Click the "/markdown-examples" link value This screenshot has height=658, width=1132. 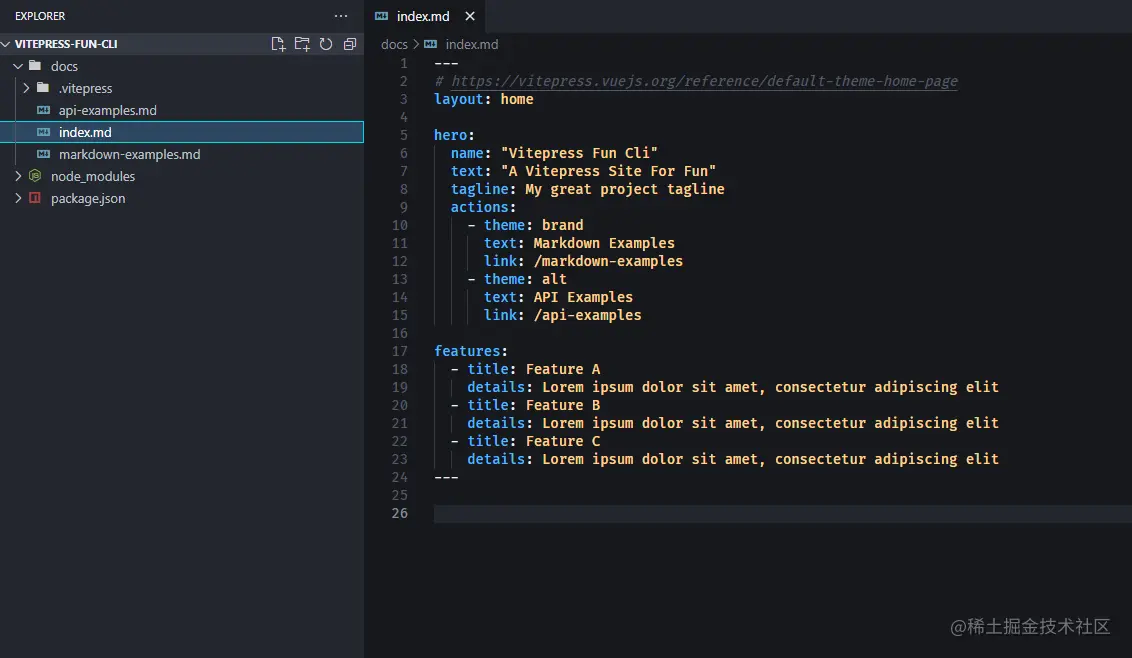(608, 261)
